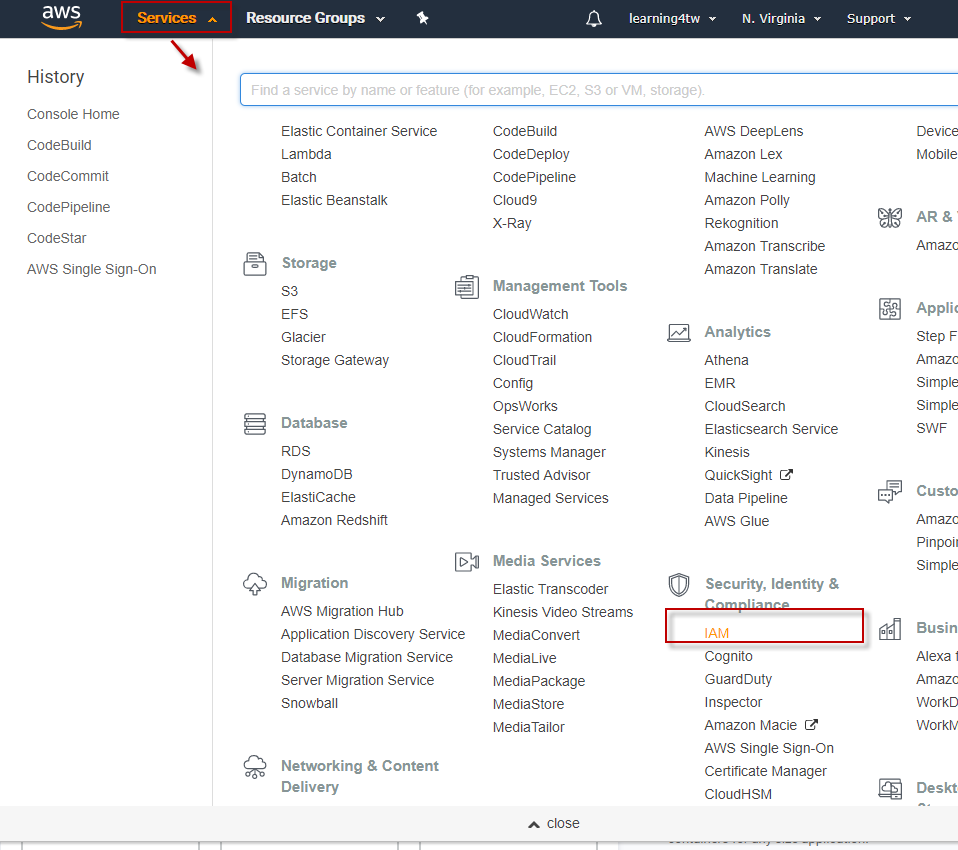Open the IAM service link

pos(717,633)
